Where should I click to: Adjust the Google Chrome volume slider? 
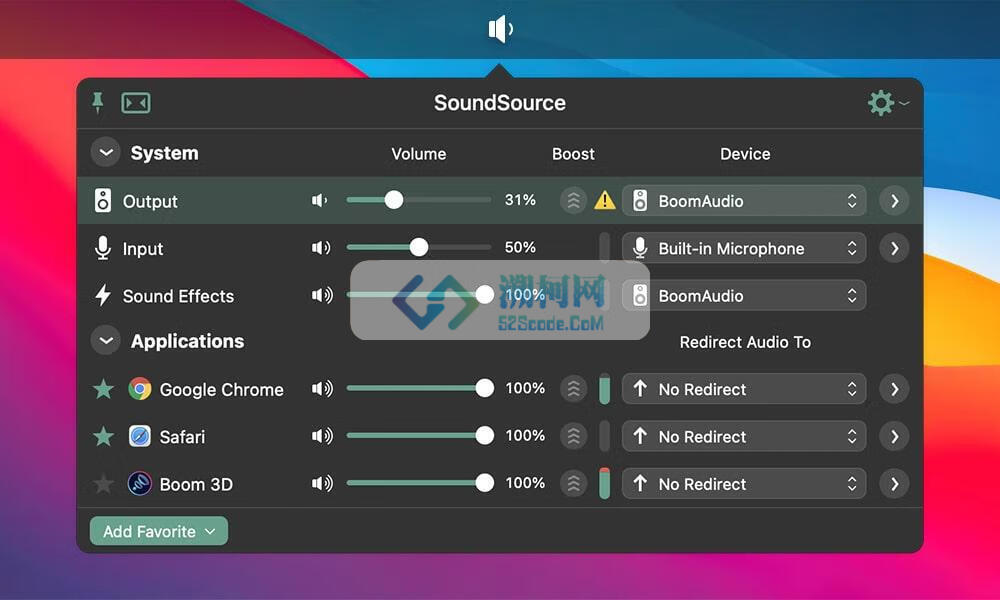tap(420, 388)
